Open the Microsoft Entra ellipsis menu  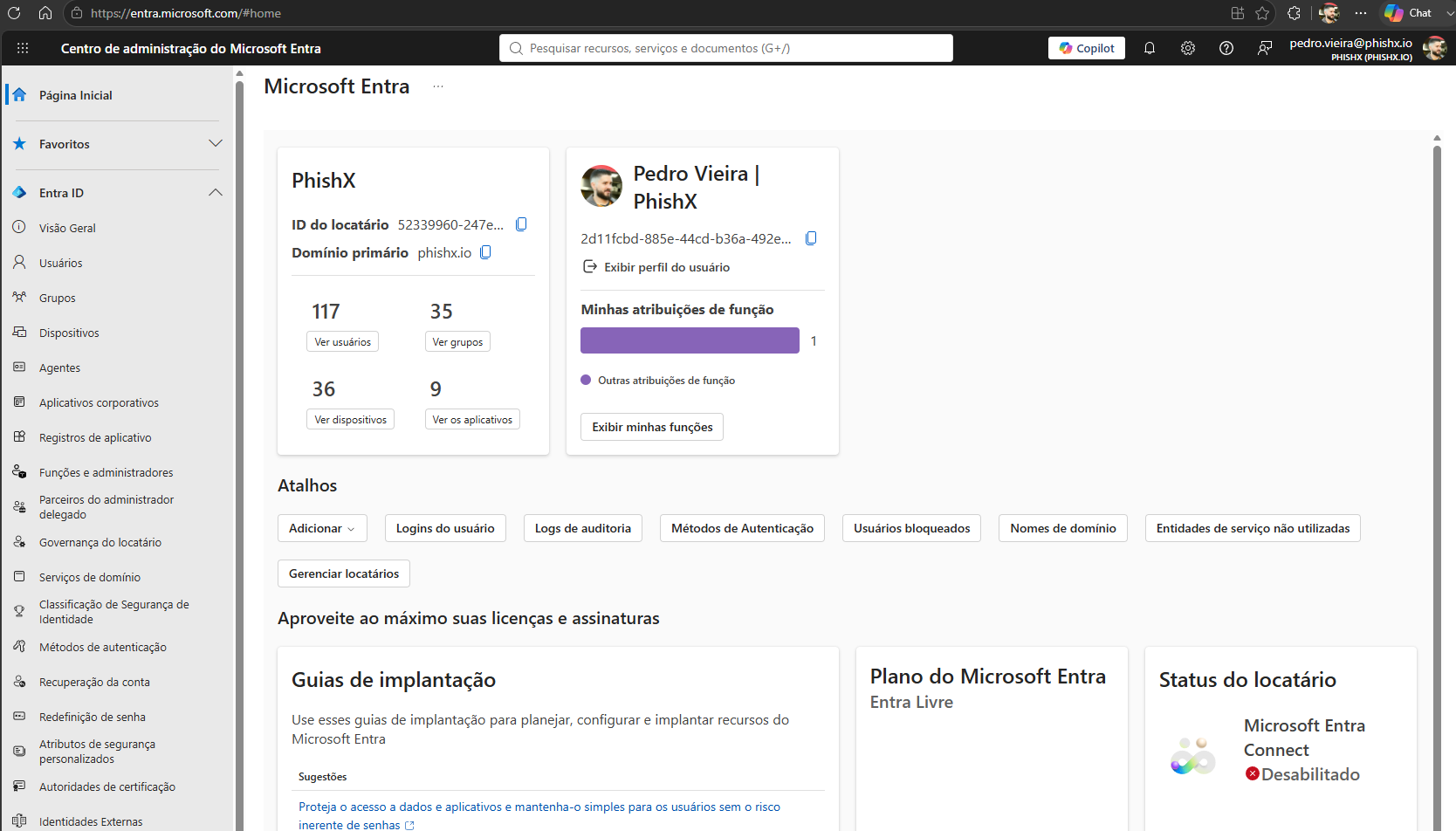[438, 86]
